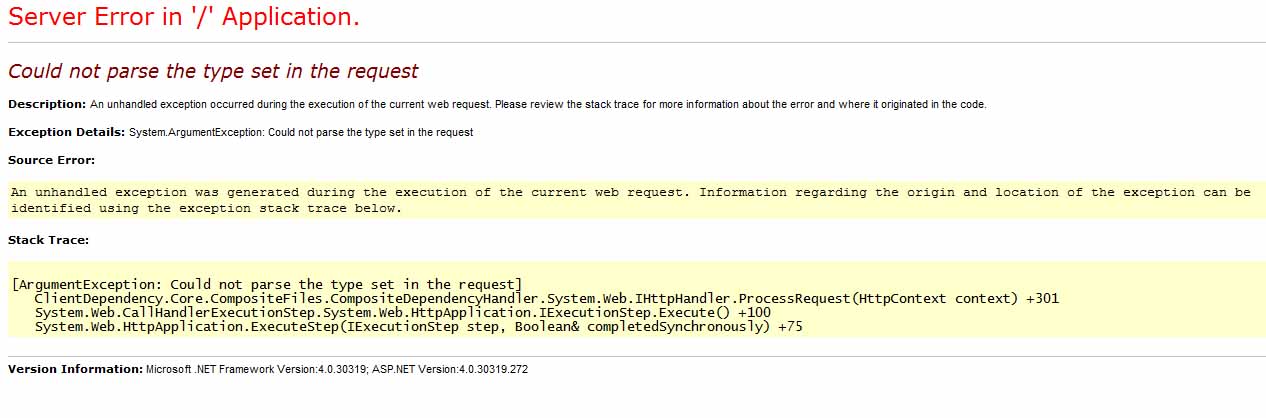This screenshot has width=1266, height=418.
Task: Click the ASP.NET Version:4.0.30319.272 text
Action: 450,369
